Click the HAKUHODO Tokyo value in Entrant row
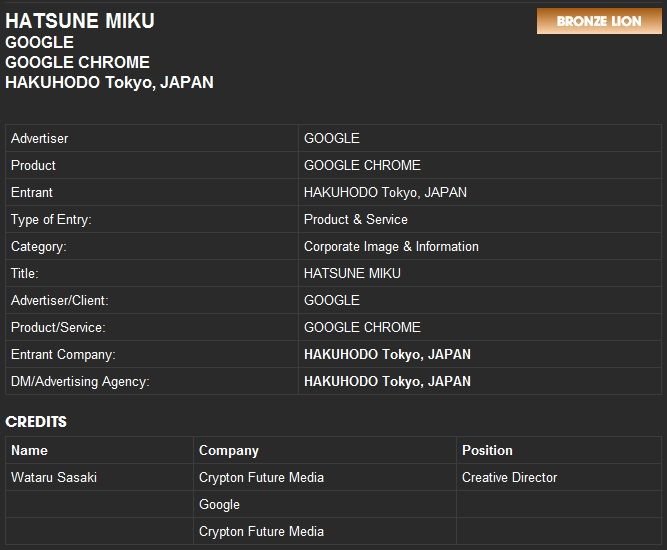Viewport: 667px width, 550px height. click(385, 192)
